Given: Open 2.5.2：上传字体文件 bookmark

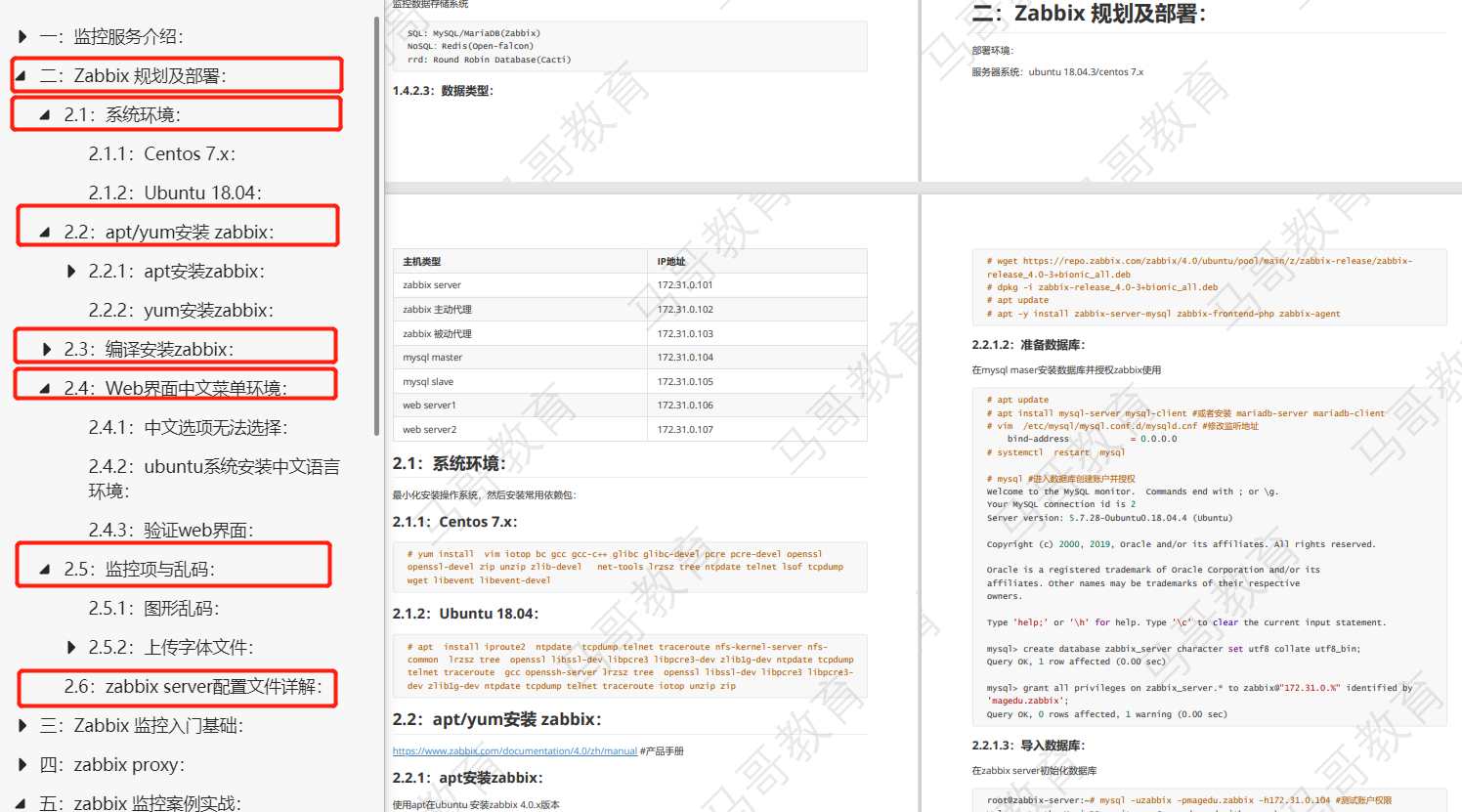Looking at the screenshot, I should tap(171, 648).
